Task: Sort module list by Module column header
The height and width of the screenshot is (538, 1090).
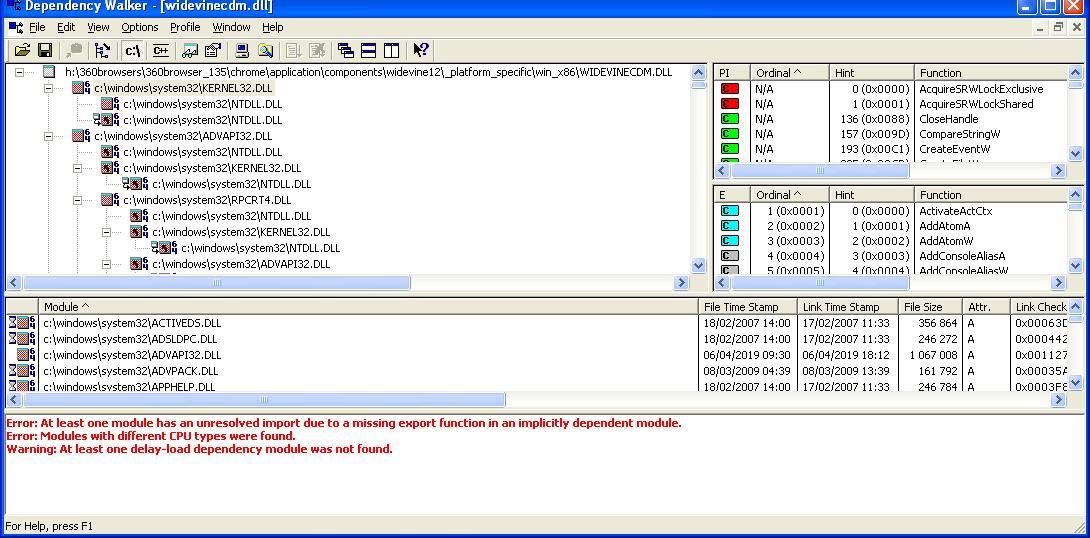Action: [x=368, y=307]
